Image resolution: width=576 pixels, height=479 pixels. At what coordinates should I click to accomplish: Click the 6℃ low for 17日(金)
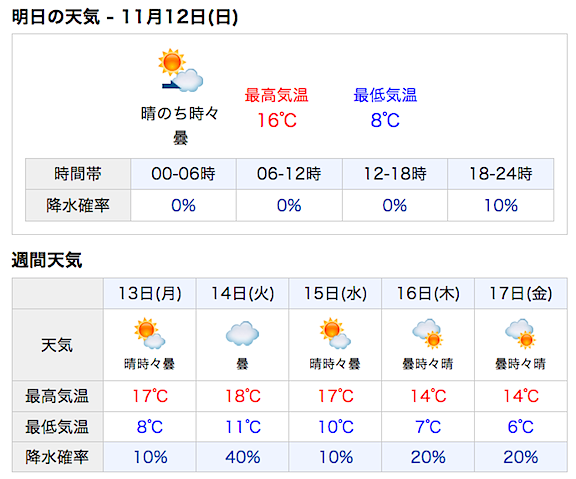click(521, 427)
